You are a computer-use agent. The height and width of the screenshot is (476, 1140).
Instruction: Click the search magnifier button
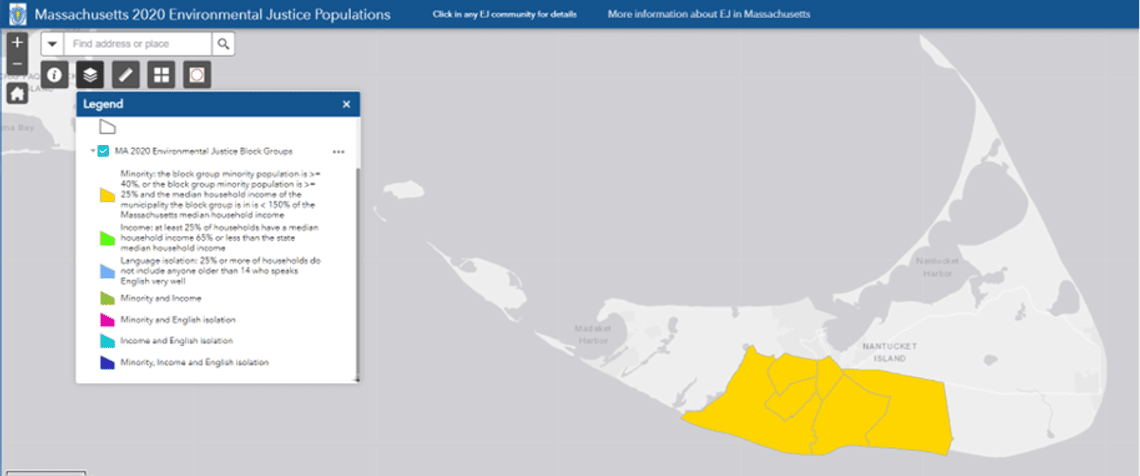(224, 44)
